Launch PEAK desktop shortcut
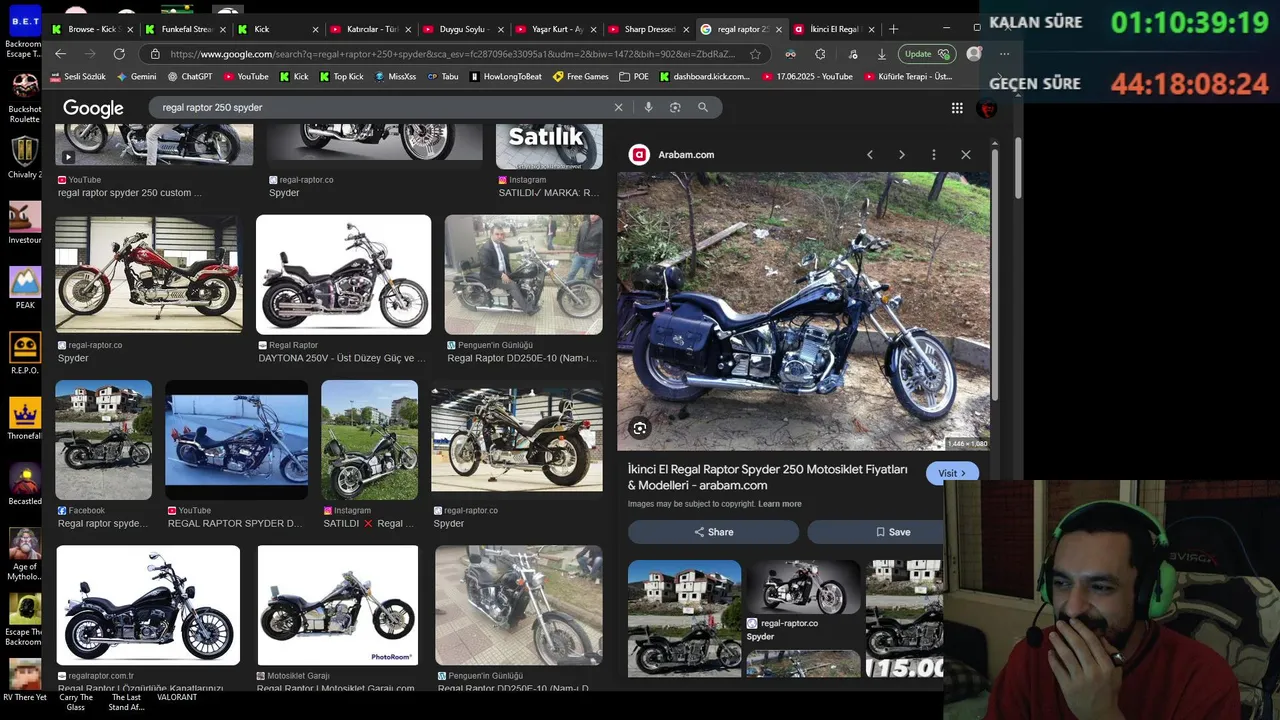This screenshot has width=1280, height=720. [x=24, y=288]
